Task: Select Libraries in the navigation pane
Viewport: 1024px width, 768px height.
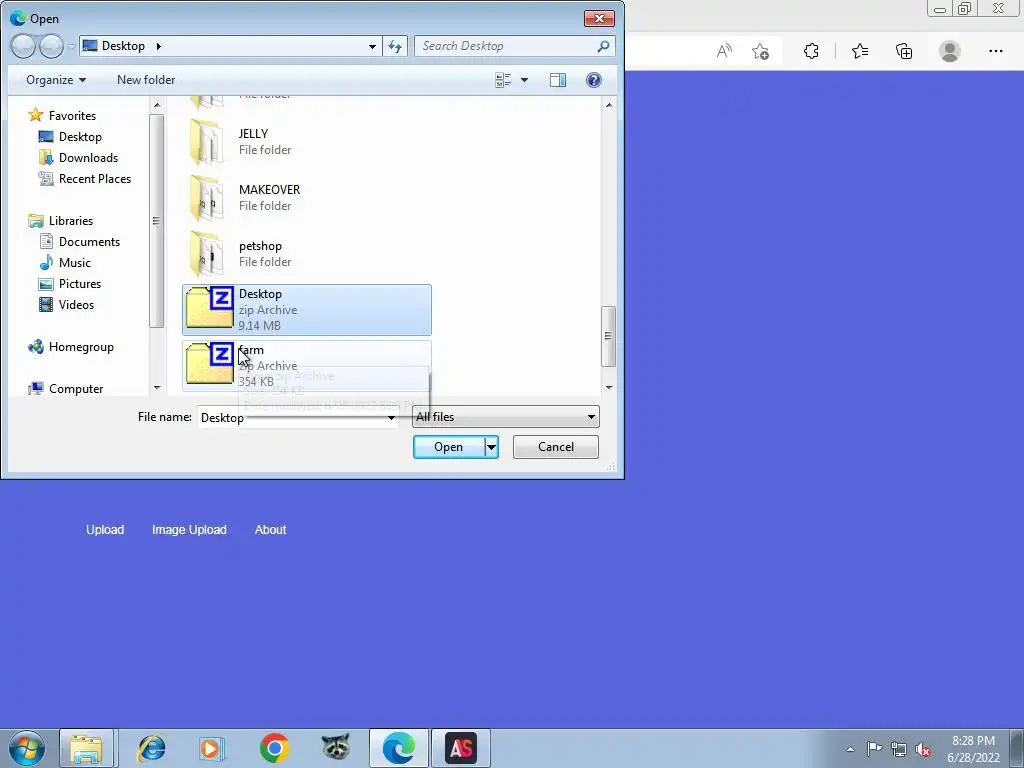Action: [x=61, y=221]
